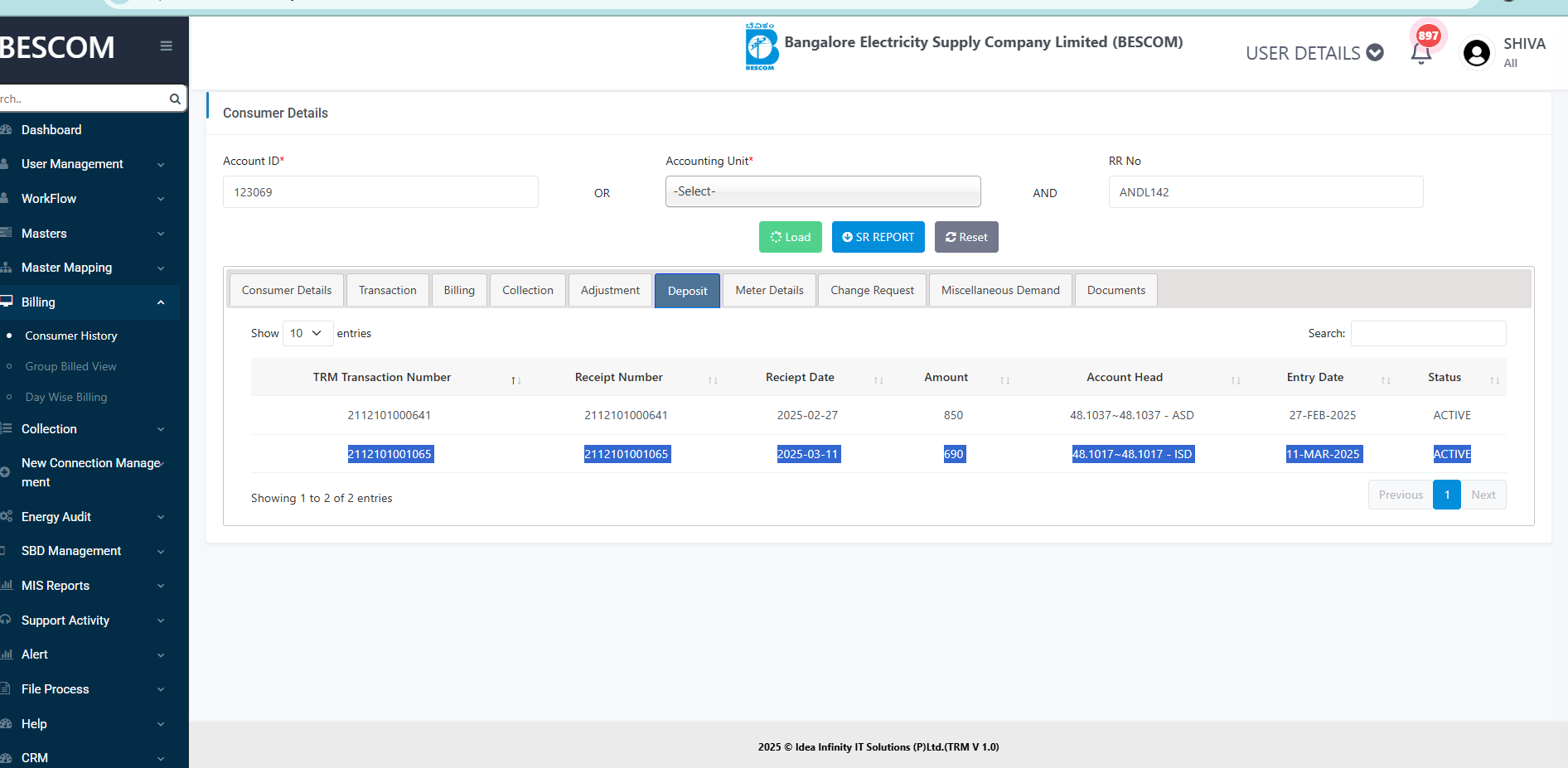Sort table by Account Head column arrows

click(x=1236, y=380)
